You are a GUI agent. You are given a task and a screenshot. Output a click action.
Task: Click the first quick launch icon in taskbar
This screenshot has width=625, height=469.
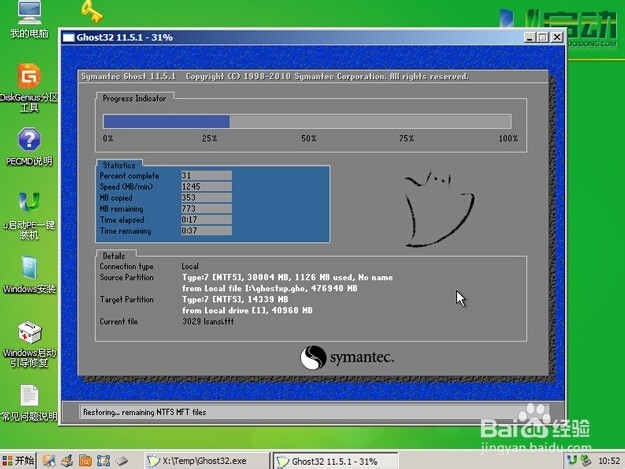(49, 461)
